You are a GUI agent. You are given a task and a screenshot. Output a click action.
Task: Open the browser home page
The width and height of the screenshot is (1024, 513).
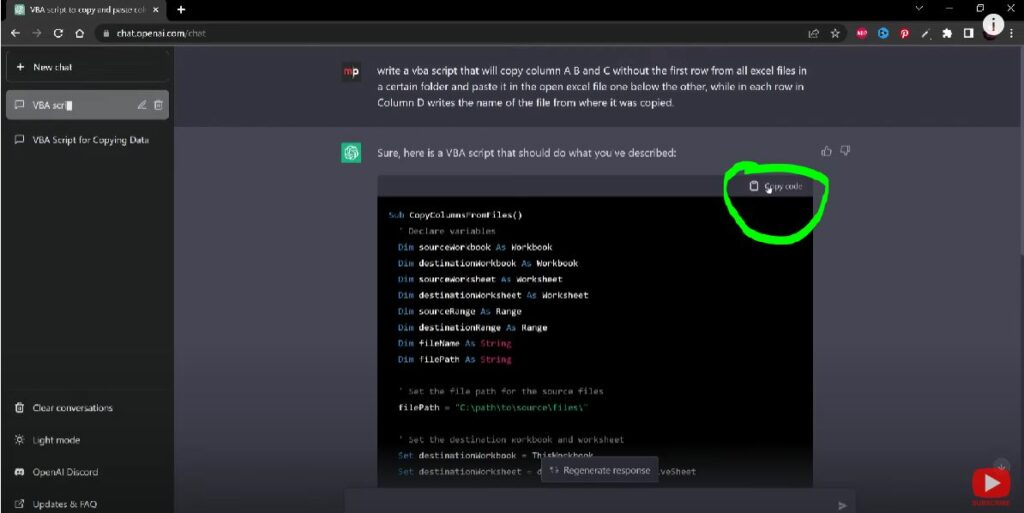80,33
